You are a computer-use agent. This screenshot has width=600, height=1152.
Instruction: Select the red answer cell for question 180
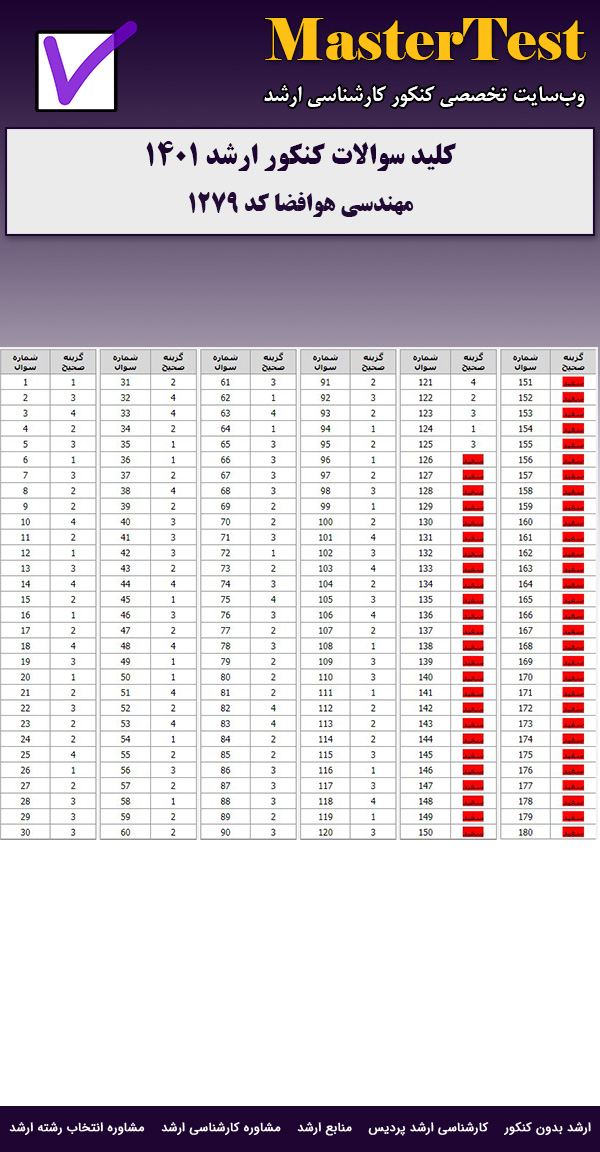click(x=573, y=832)
